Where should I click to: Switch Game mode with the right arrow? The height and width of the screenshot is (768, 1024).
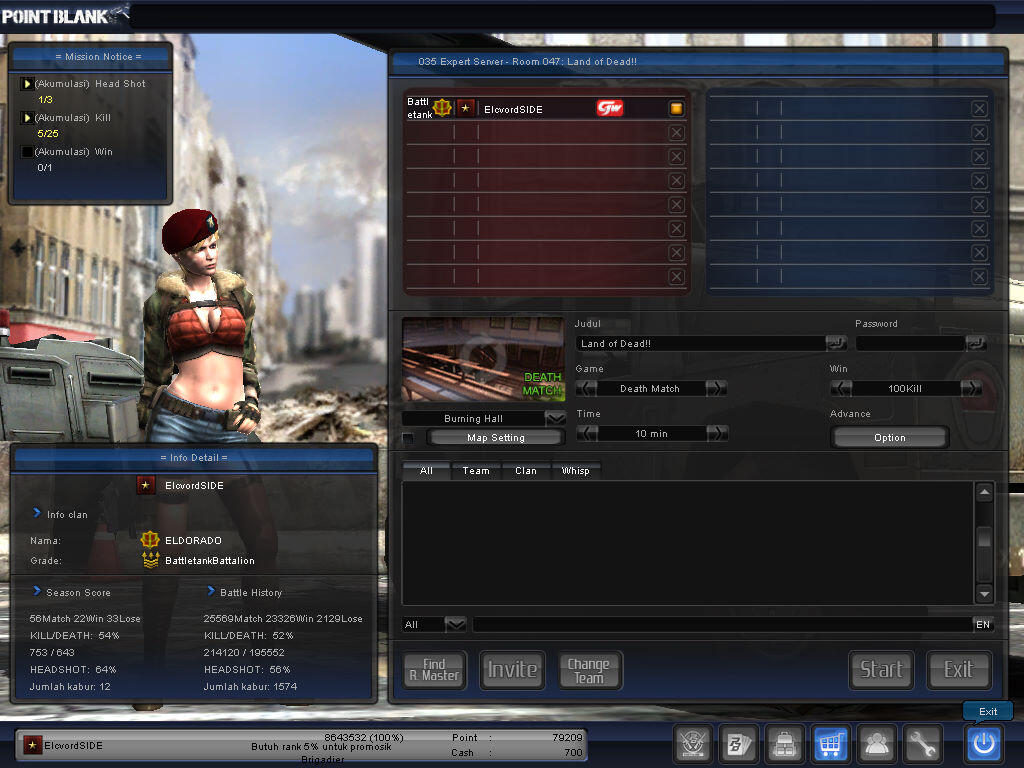click(x=716, y=388)
